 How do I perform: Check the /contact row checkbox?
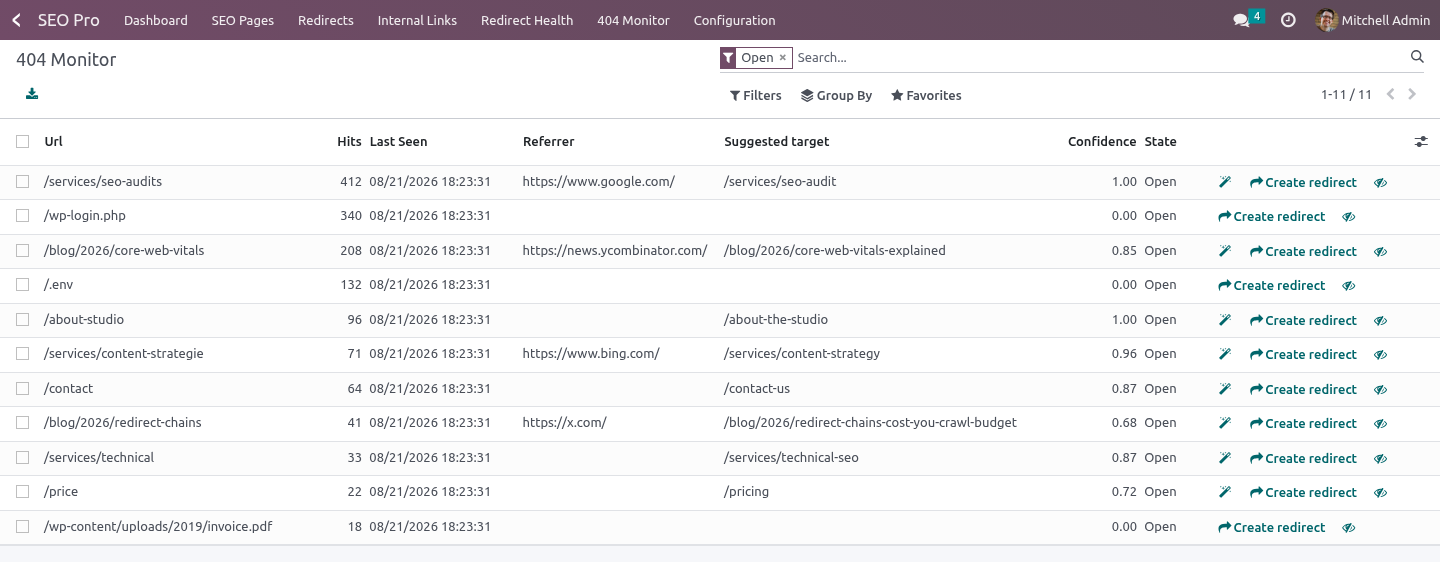(x=22, y=389)
